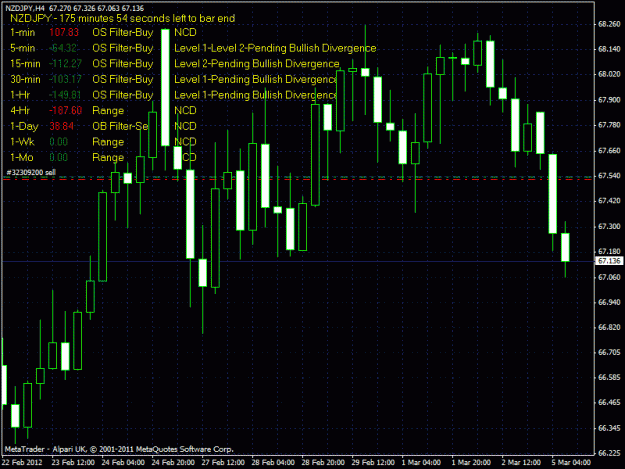Click the 1 Mar 20:00 time label
Image resolution: width=625 pixels, height=469 pixels.
[x=471, y=463]
